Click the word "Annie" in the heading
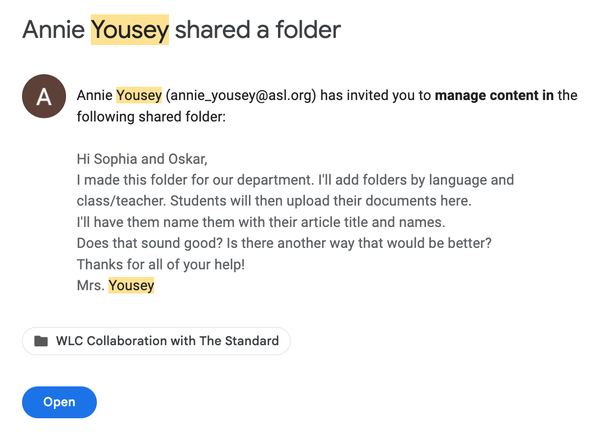This screenshot has width=600, height=432. pos(54,29)
